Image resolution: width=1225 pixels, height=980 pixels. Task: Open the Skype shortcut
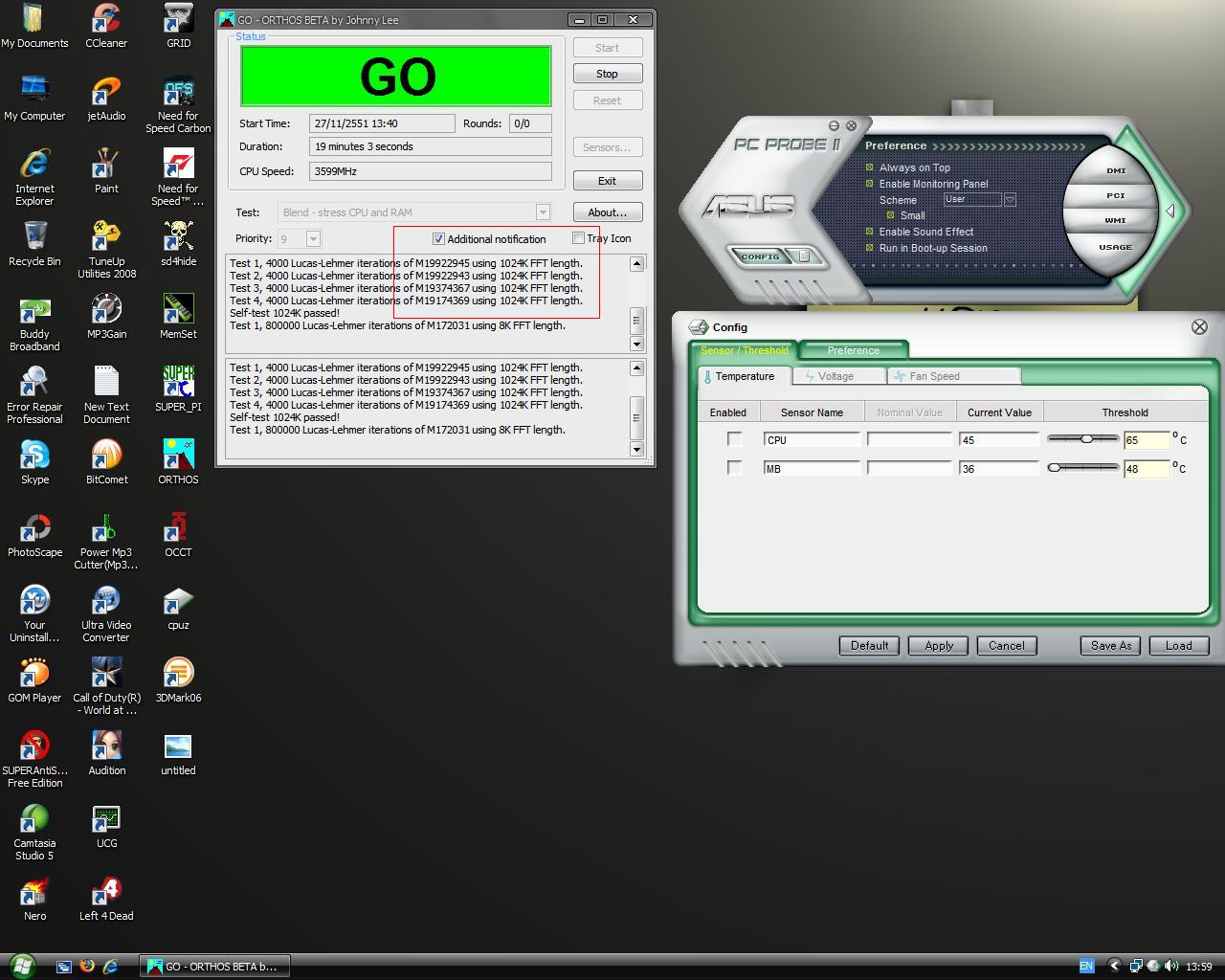coord(34,462)
